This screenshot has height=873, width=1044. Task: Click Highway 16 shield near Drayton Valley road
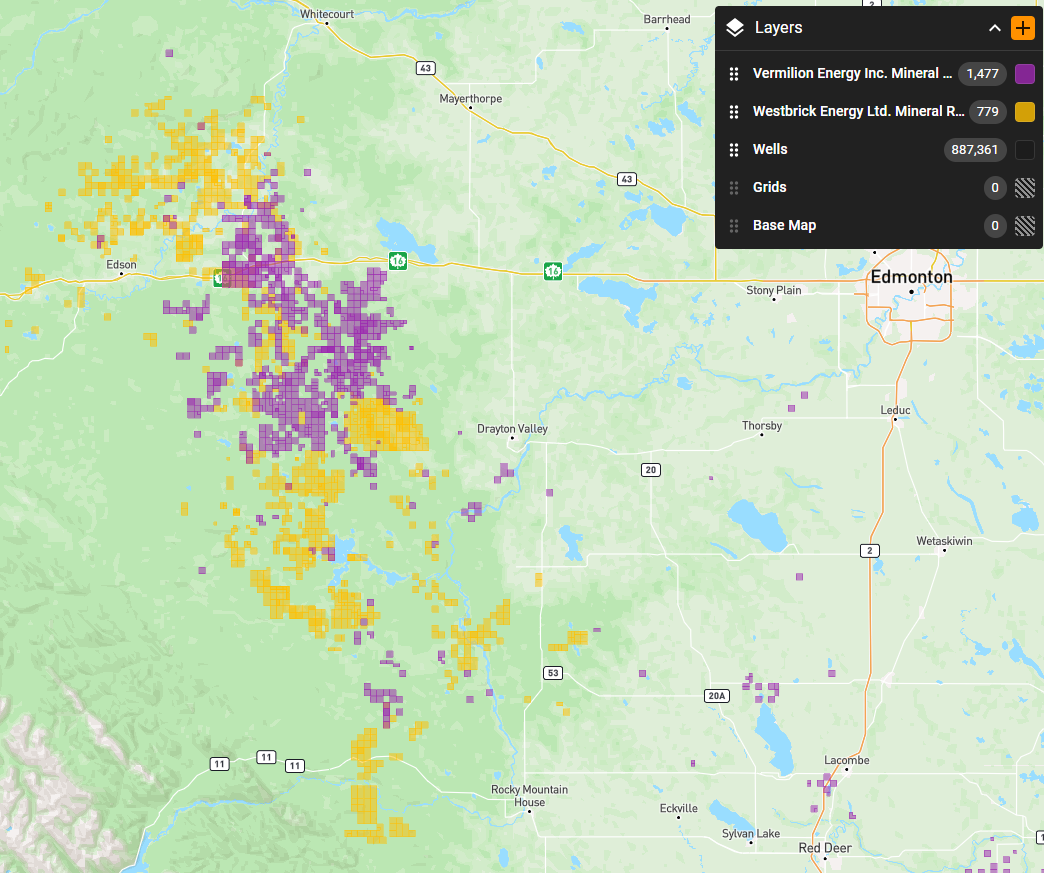coord(553,271)
